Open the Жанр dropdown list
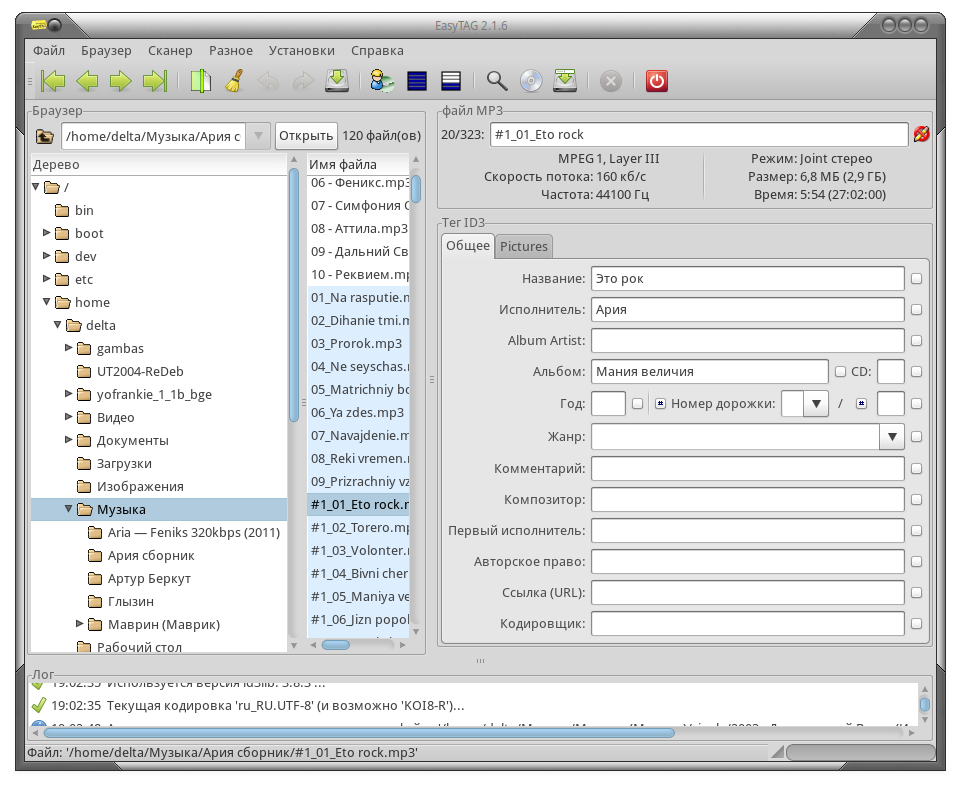This screenshot has width=961, height=789. tap(892, 437)
